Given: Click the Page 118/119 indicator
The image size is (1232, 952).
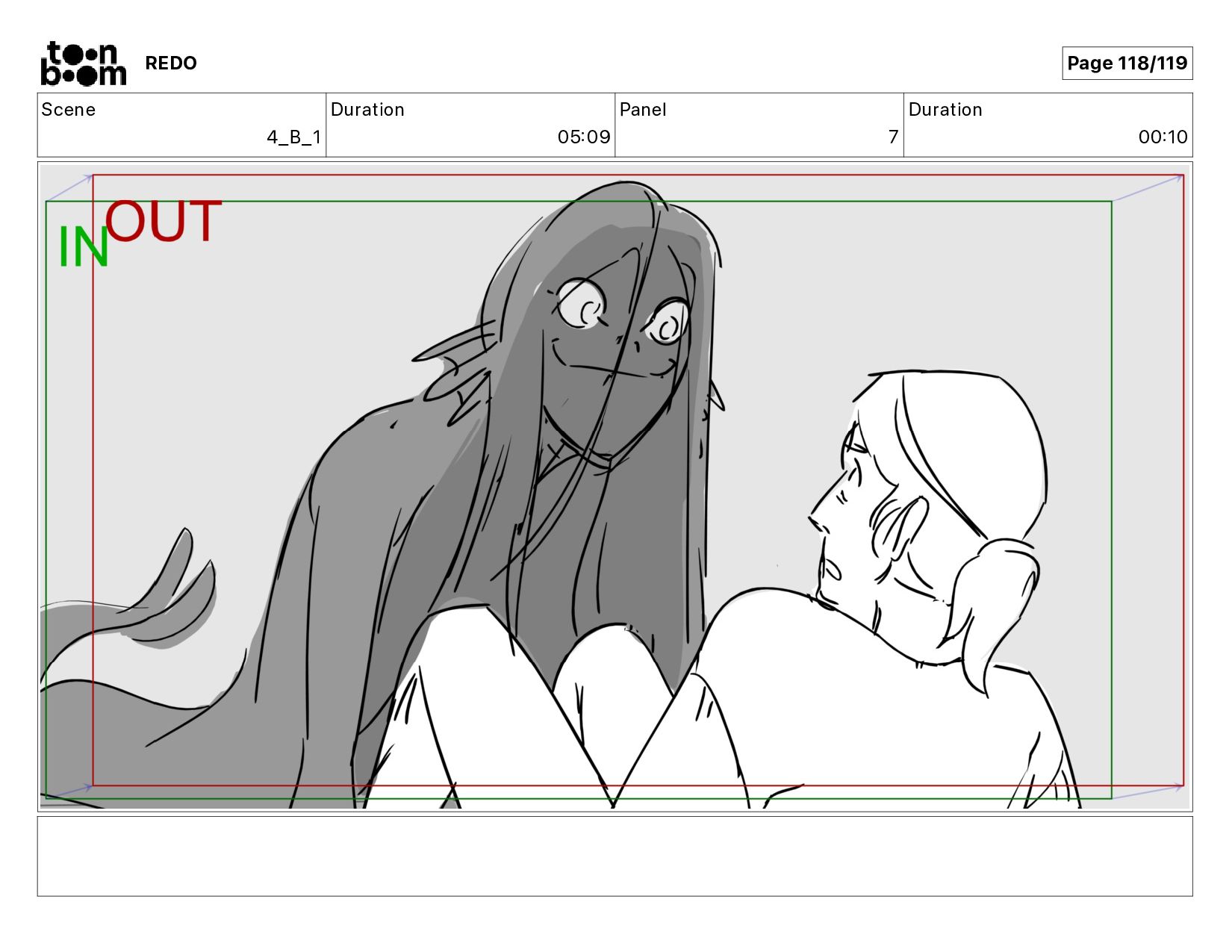Looking at the screenshot, I should pos(1127,63).
